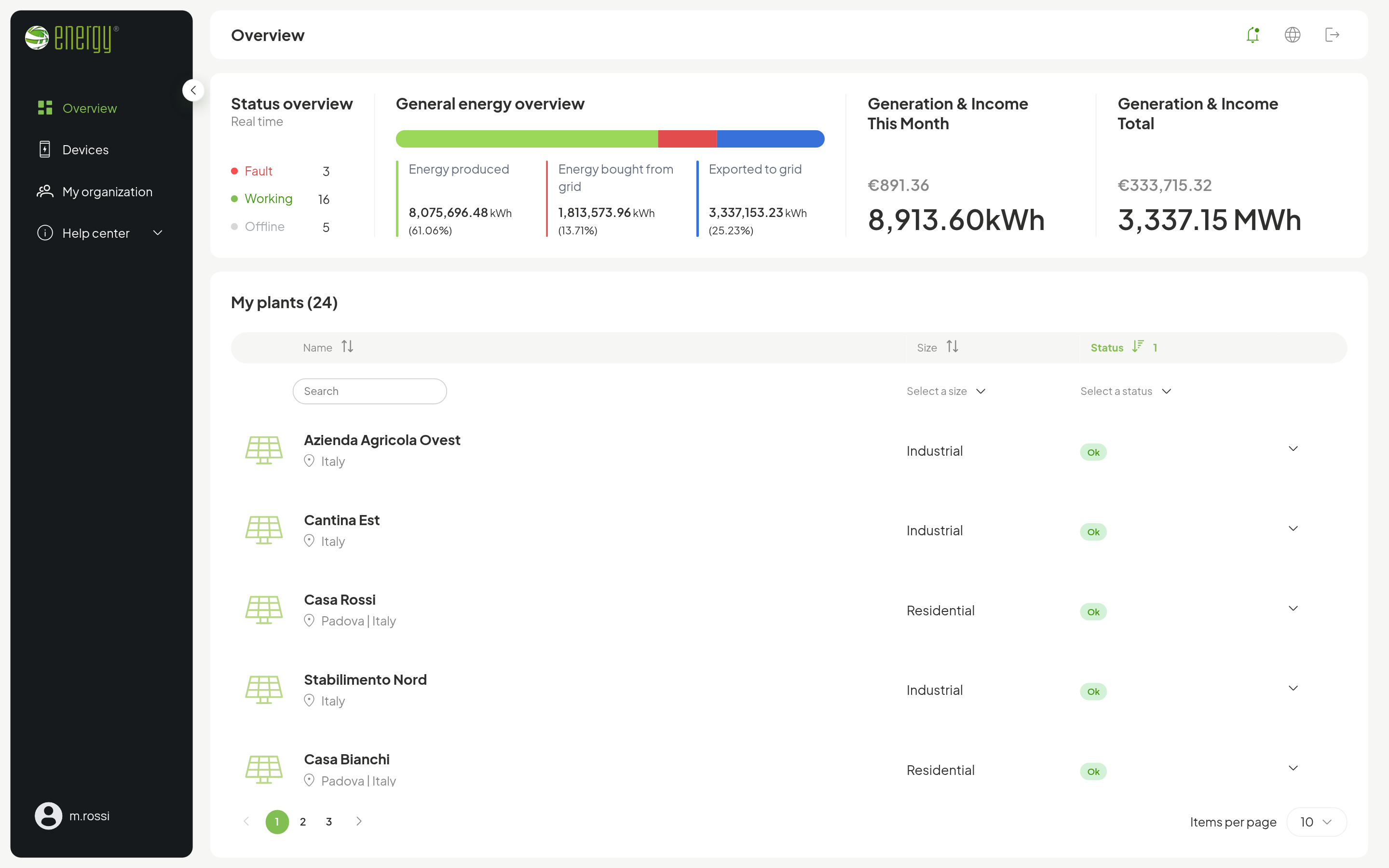Click the location pin under Casa Rossi

point(309,621)
